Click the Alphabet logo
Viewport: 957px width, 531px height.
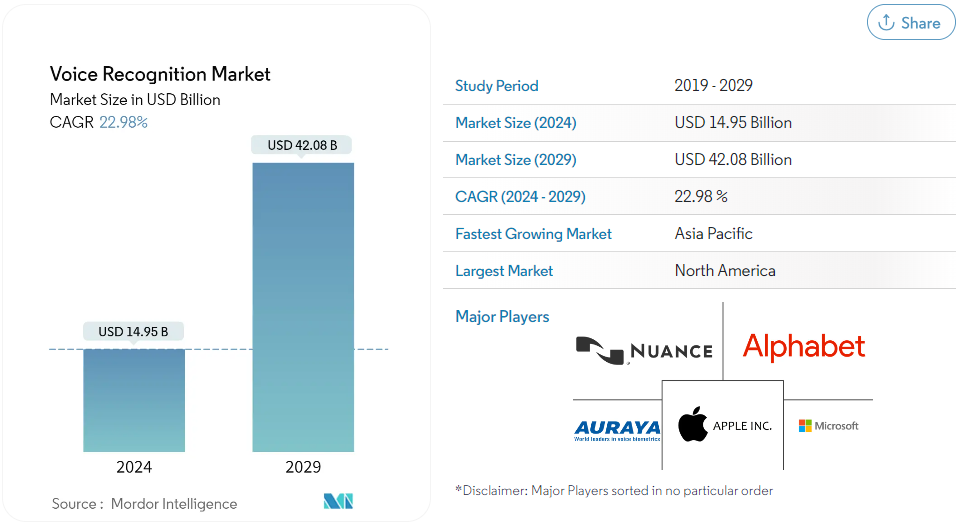803,347
